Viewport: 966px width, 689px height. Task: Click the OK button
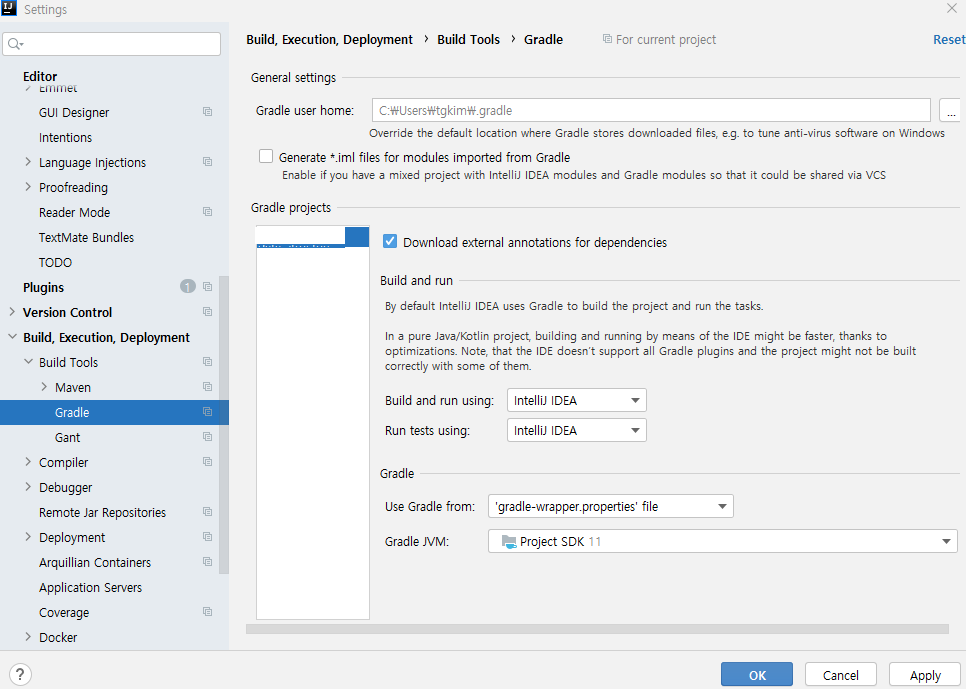[x=757, y=675]
